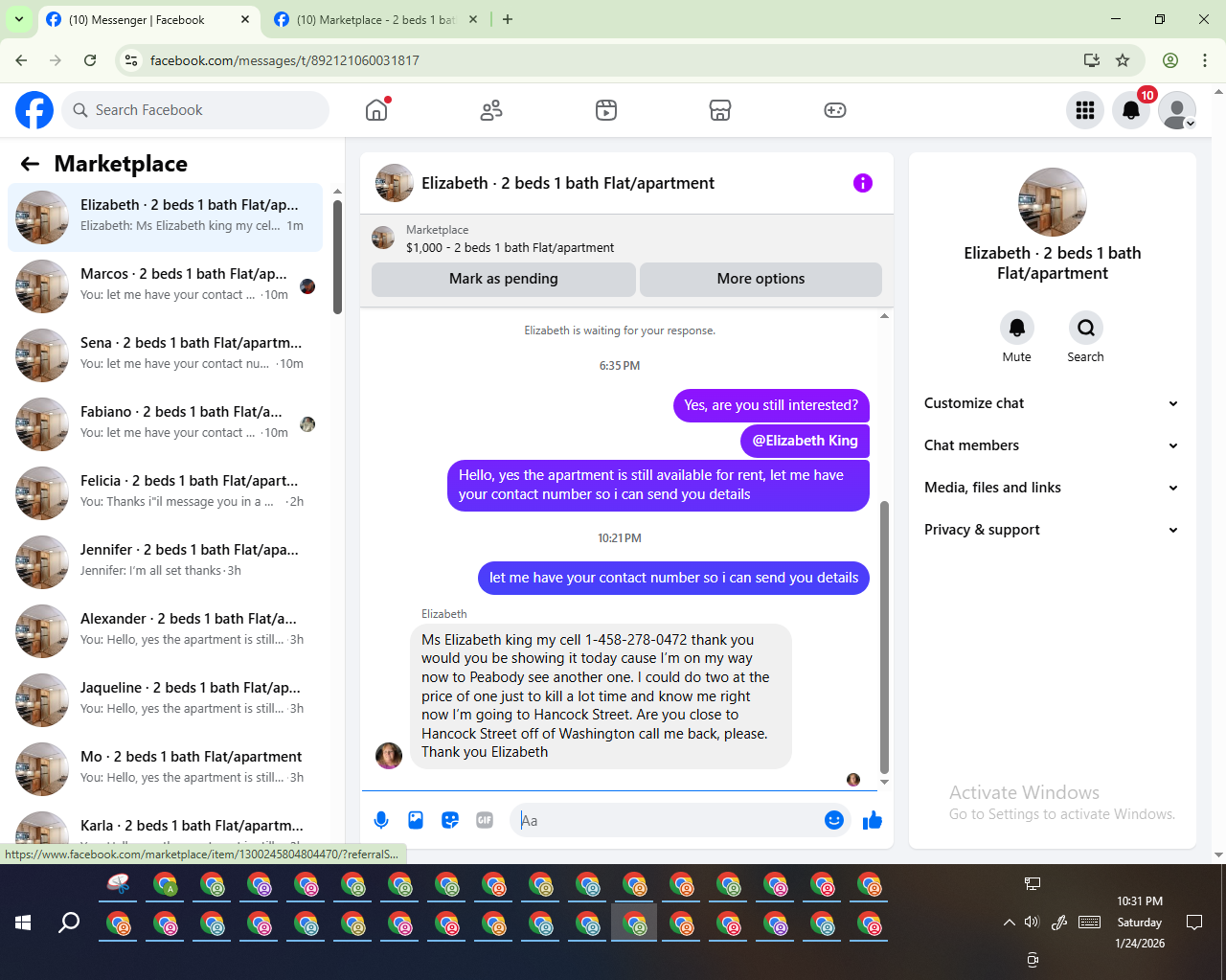Show hidden system tray icons chevron

click(x=1009, y=923)
